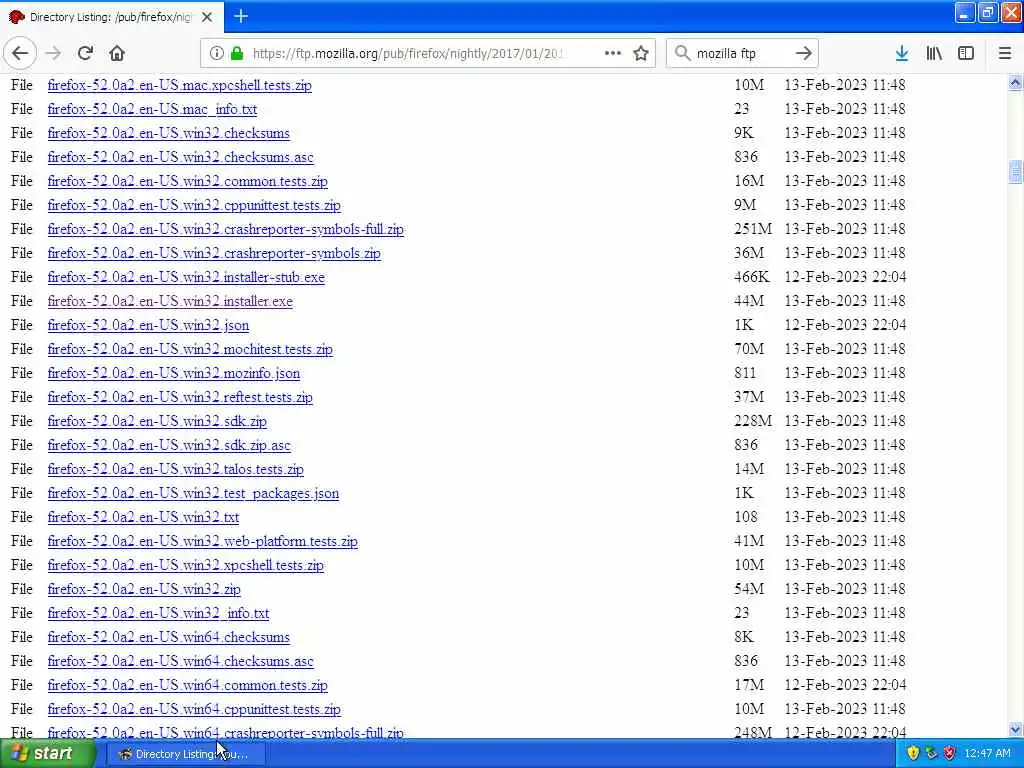Click the search magnifier icon
Screen dimensions: 1024x768
click(x=682, y=53)
